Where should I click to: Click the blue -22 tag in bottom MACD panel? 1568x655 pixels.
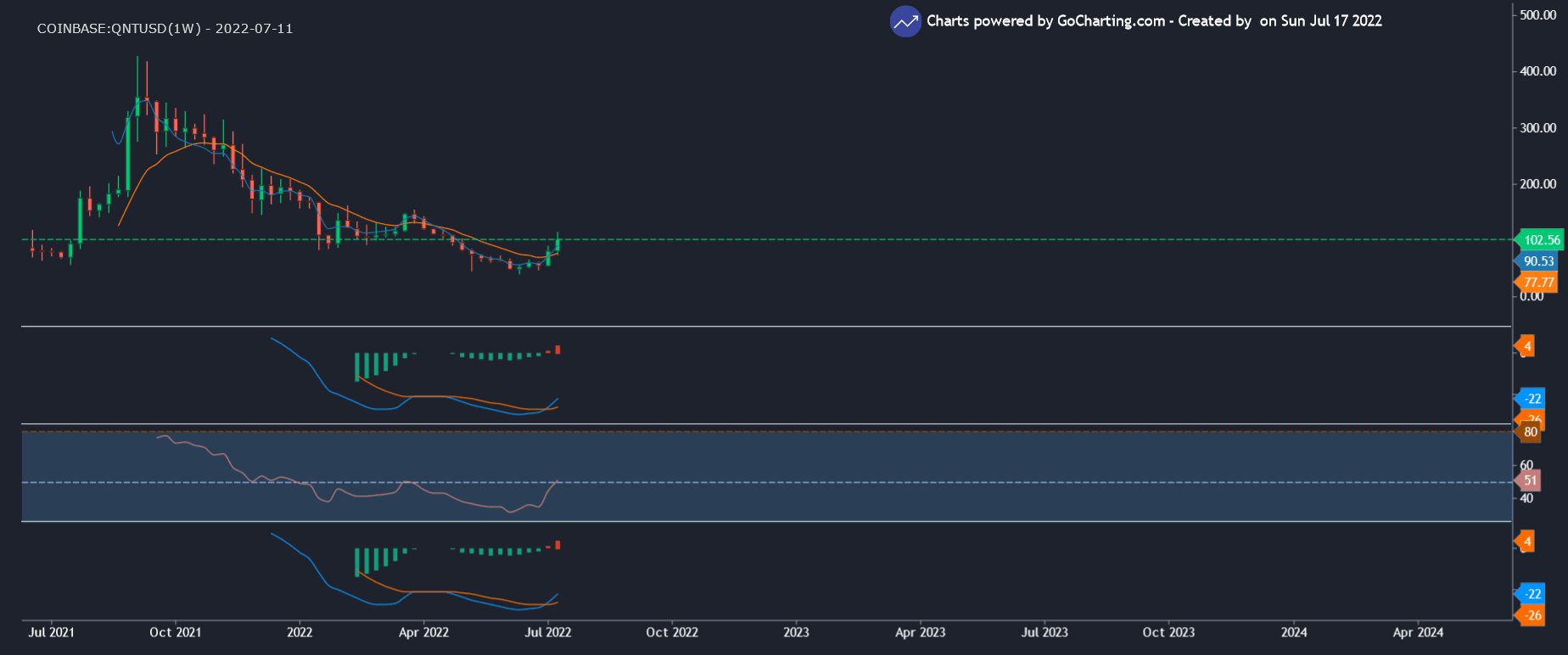[1532, 594]
